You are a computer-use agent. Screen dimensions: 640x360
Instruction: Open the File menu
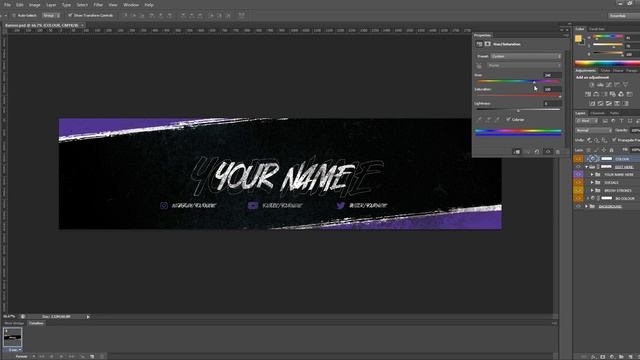[7, 5]
